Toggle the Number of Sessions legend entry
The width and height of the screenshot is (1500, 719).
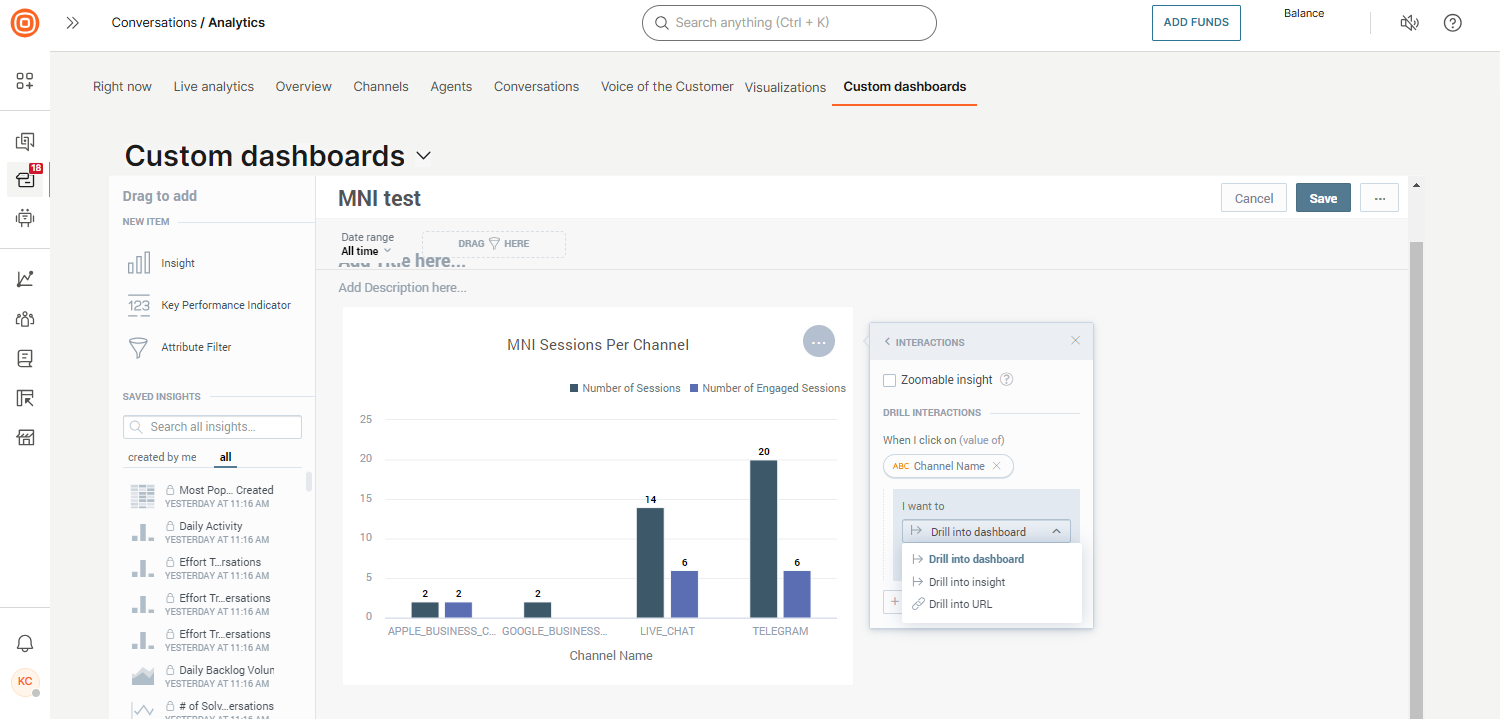pyautogui.click(x=625, y=388)
